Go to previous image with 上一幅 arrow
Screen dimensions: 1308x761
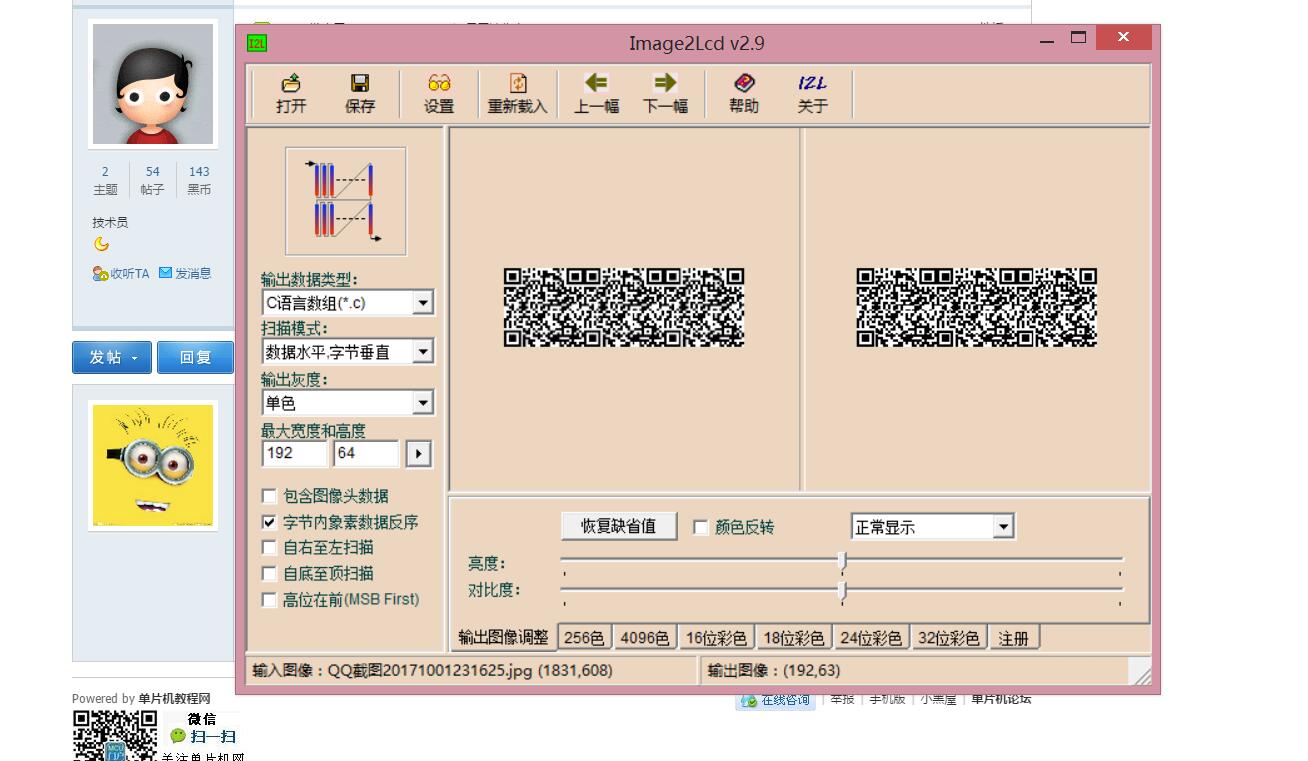pos(596,93)
